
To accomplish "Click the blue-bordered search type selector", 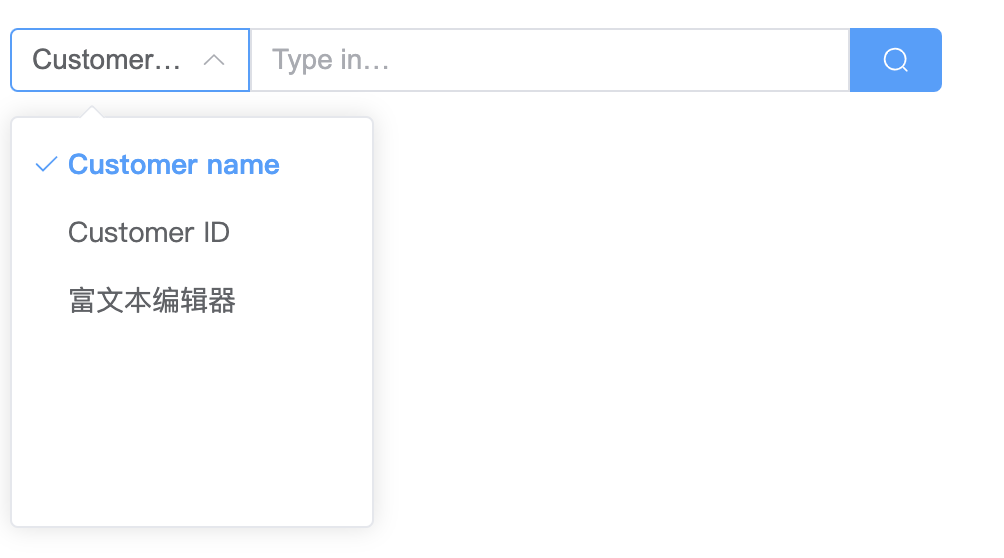I will [130, 60].
